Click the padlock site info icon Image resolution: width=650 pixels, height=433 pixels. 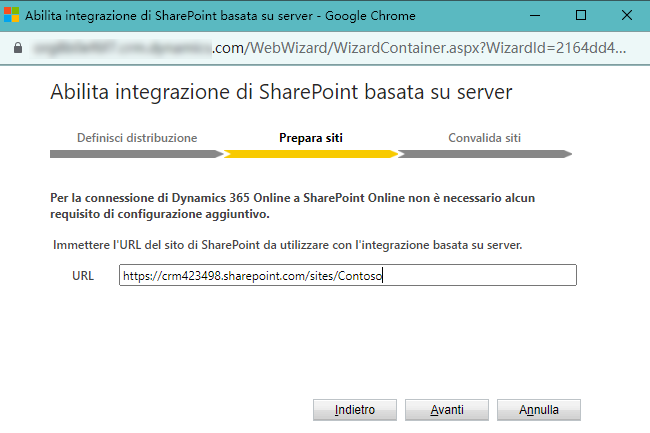click(18, 48)
